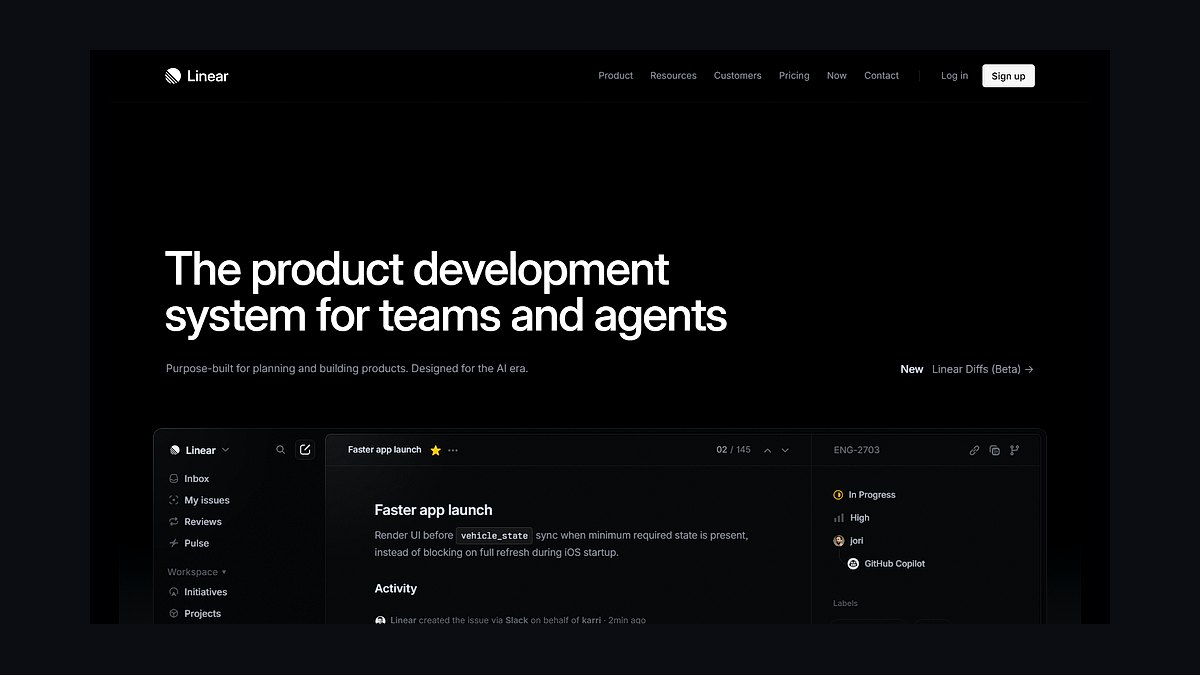Select My issues in the sidebar
This screenshot has width=1200, height=675.
pos(199,500)
